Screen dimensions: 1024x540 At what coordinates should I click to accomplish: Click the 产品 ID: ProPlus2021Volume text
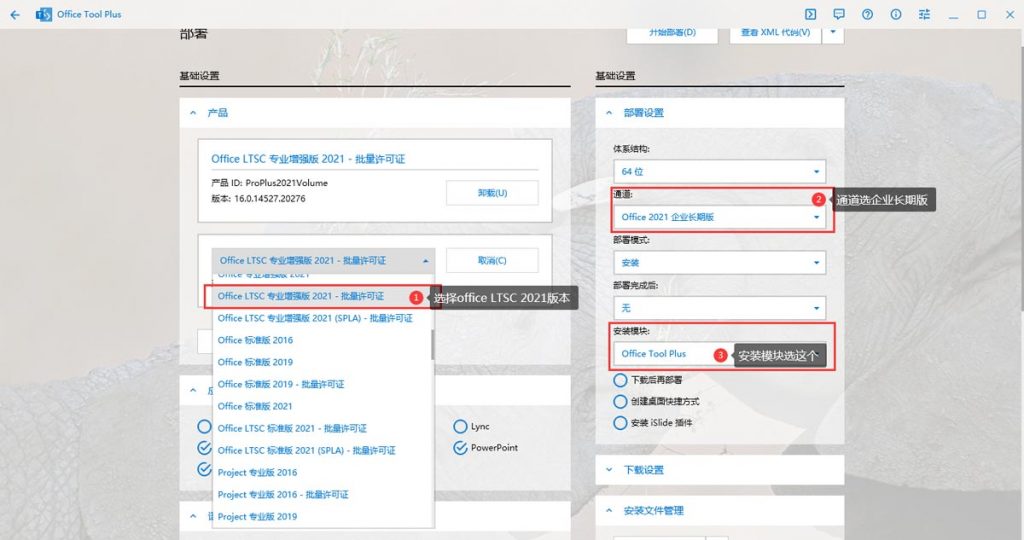click(270, 183)
